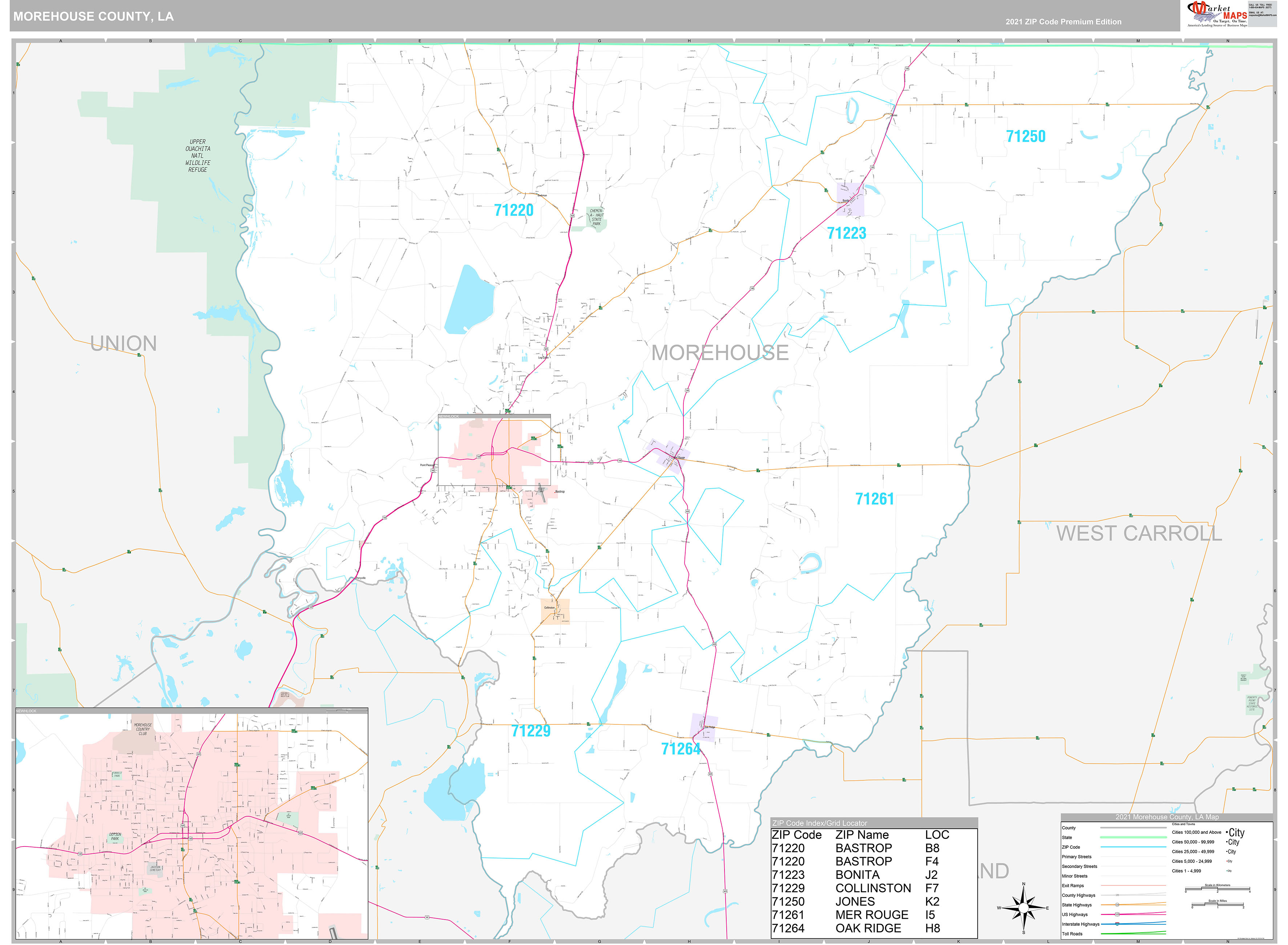Click the 'Cities 1 - 4,999' legend entry
Viewport: 1288px width, 945px height.
pos(1186,870)
